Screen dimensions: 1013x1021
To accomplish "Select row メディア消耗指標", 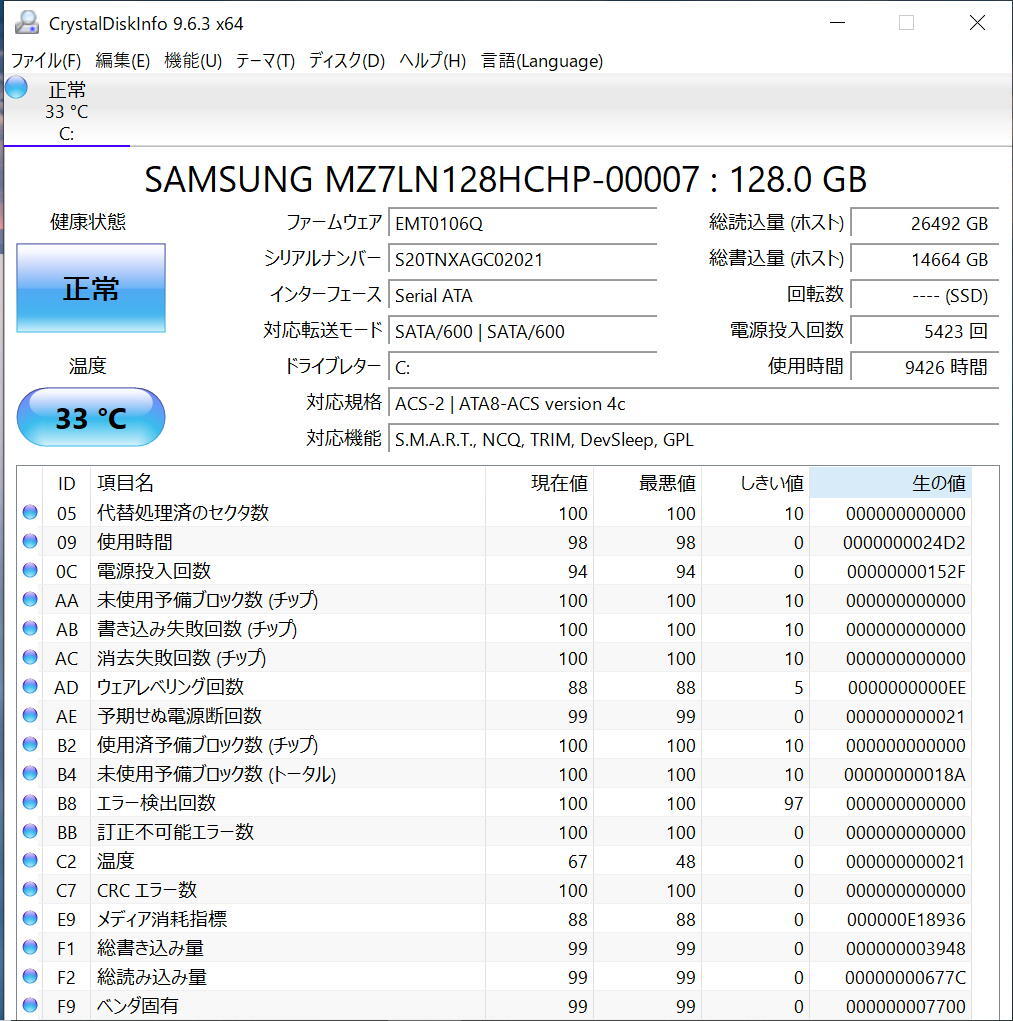I will click(x=494, y=919).
